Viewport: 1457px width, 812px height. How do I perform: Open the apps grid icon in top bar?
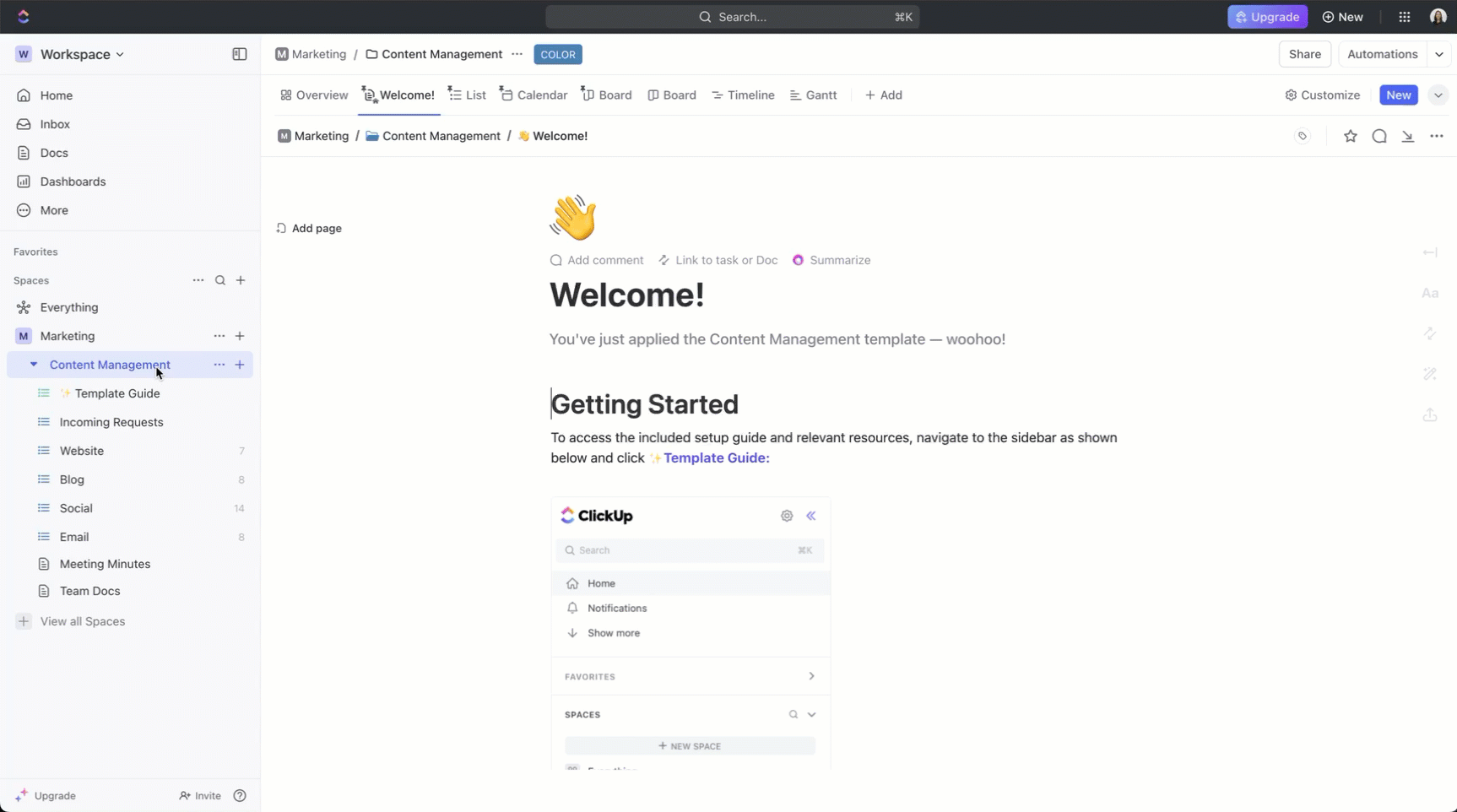click(1404, 17)
